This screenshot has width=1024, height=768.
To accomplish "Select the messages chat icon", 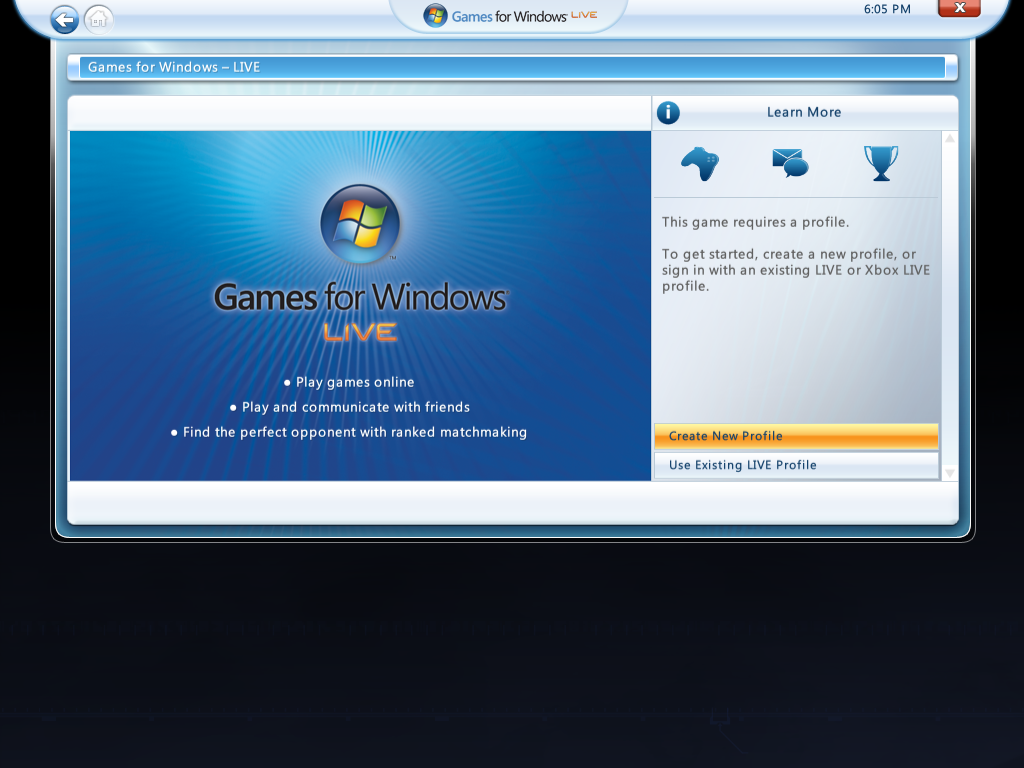I will [x=790, y=163].
